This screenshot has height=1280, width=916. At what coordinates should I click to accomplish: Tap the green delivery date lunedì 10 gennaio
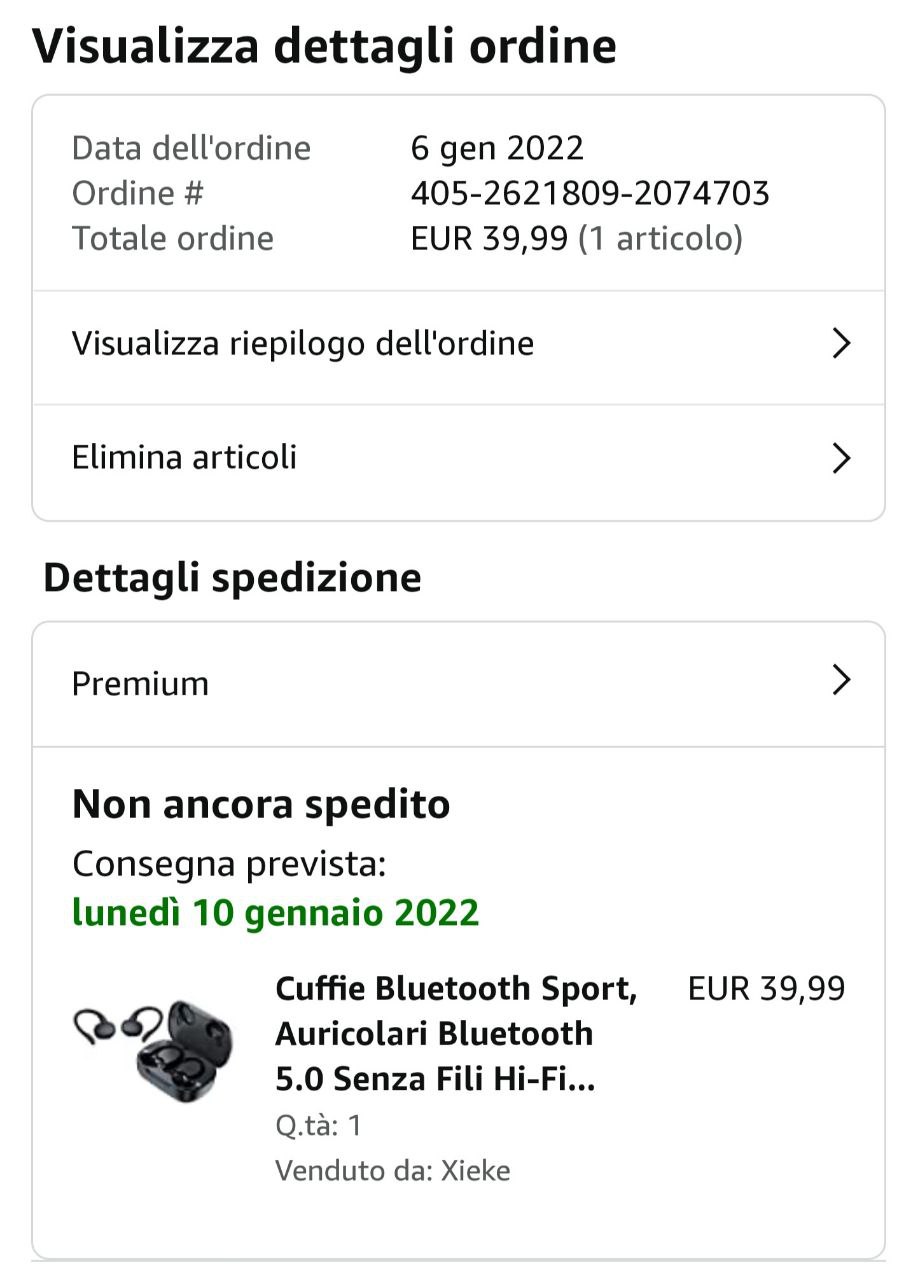275,912
